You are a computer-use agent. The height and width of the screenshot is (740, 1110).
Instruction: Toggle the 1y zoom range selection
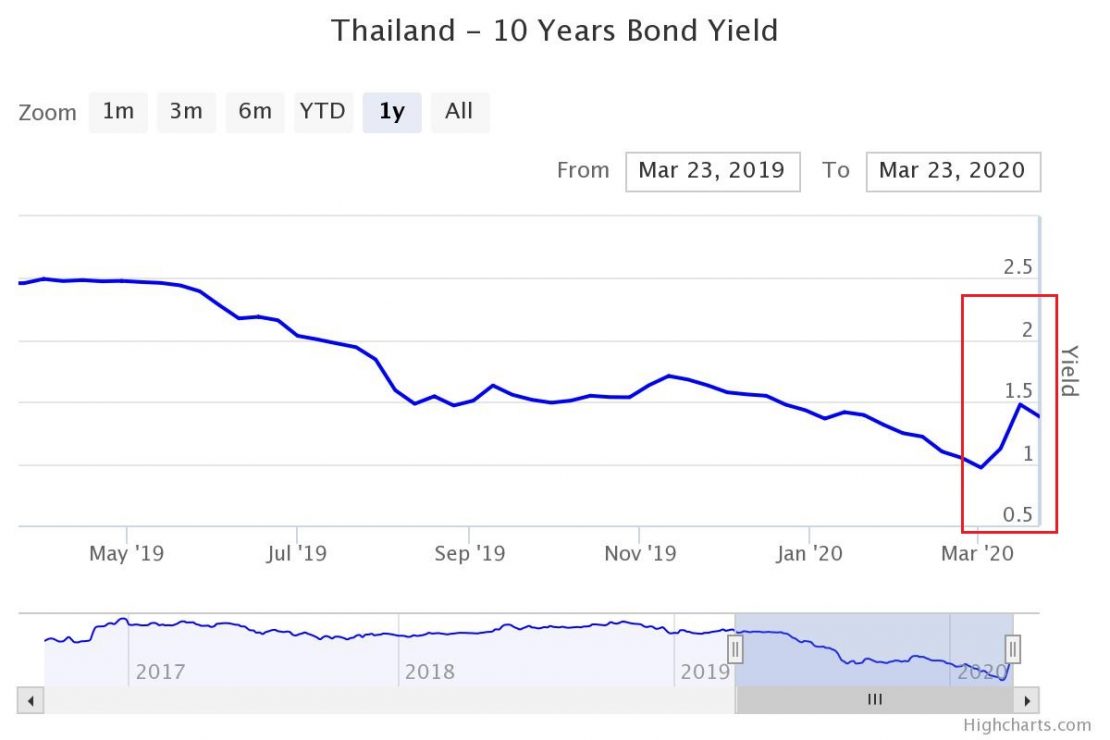coord(391,112)
